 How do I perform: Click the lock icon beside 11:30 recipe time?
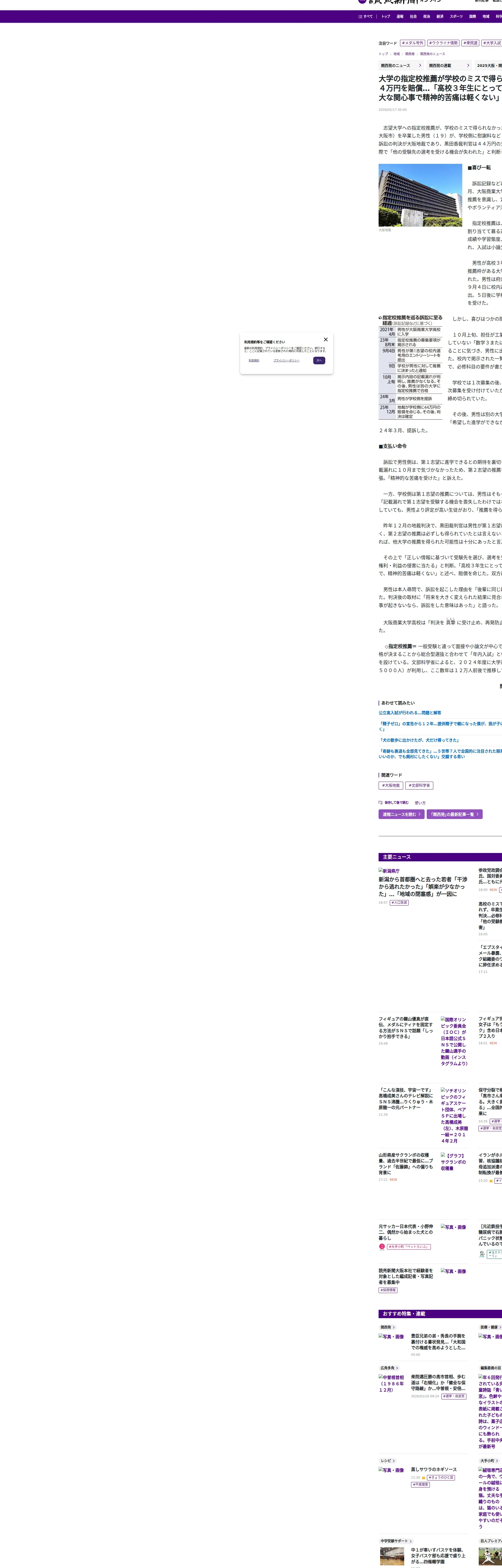(x=423, y=1477)
